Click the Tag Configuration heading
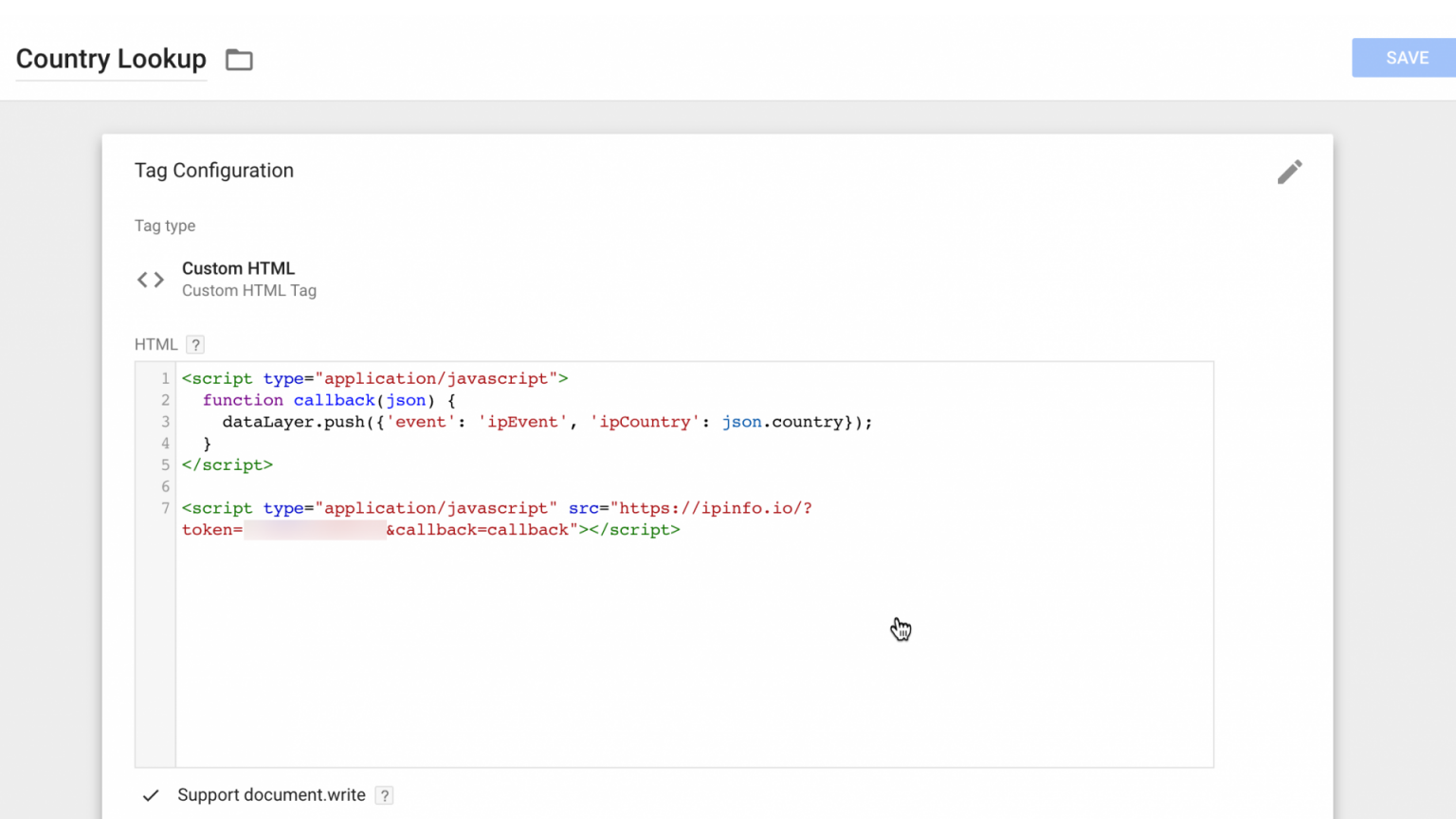Screen dimensions: 1456x819 214,171
